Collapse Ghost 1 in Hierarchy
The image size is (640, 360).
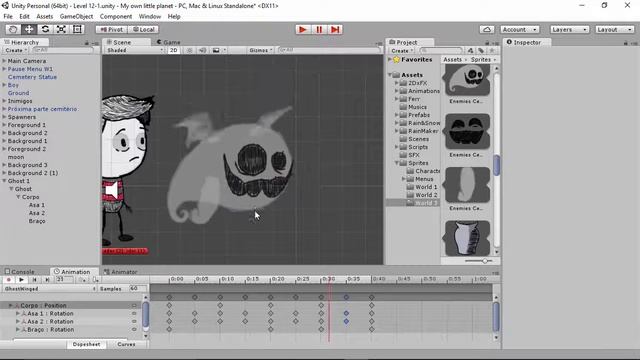(4, 181)
